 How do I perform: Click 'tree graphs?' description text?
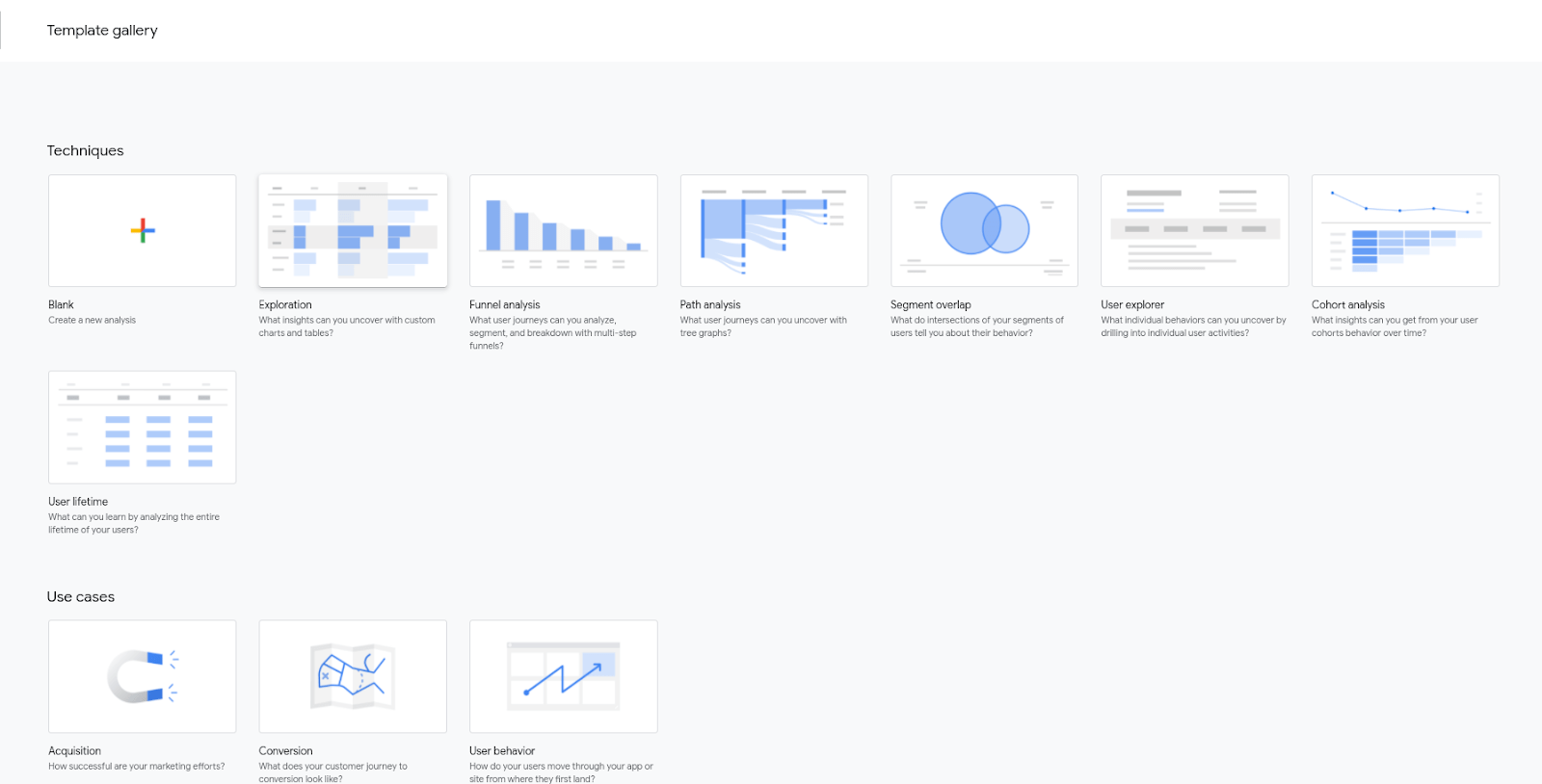point(705,333)
